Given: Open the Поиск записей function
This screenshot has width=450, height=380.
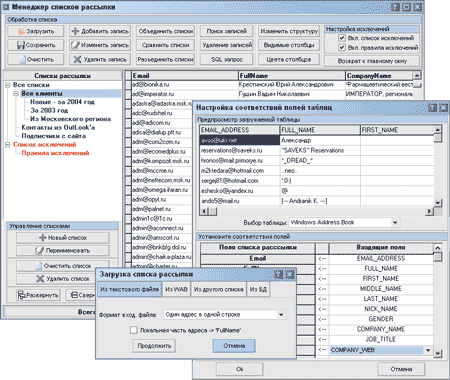Looking at the screenshot, I should 227,31.
